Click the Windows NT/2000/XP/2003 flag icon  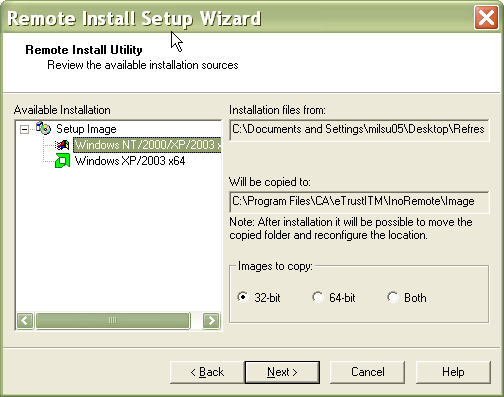pyautogui.click(x=62, y=145)
